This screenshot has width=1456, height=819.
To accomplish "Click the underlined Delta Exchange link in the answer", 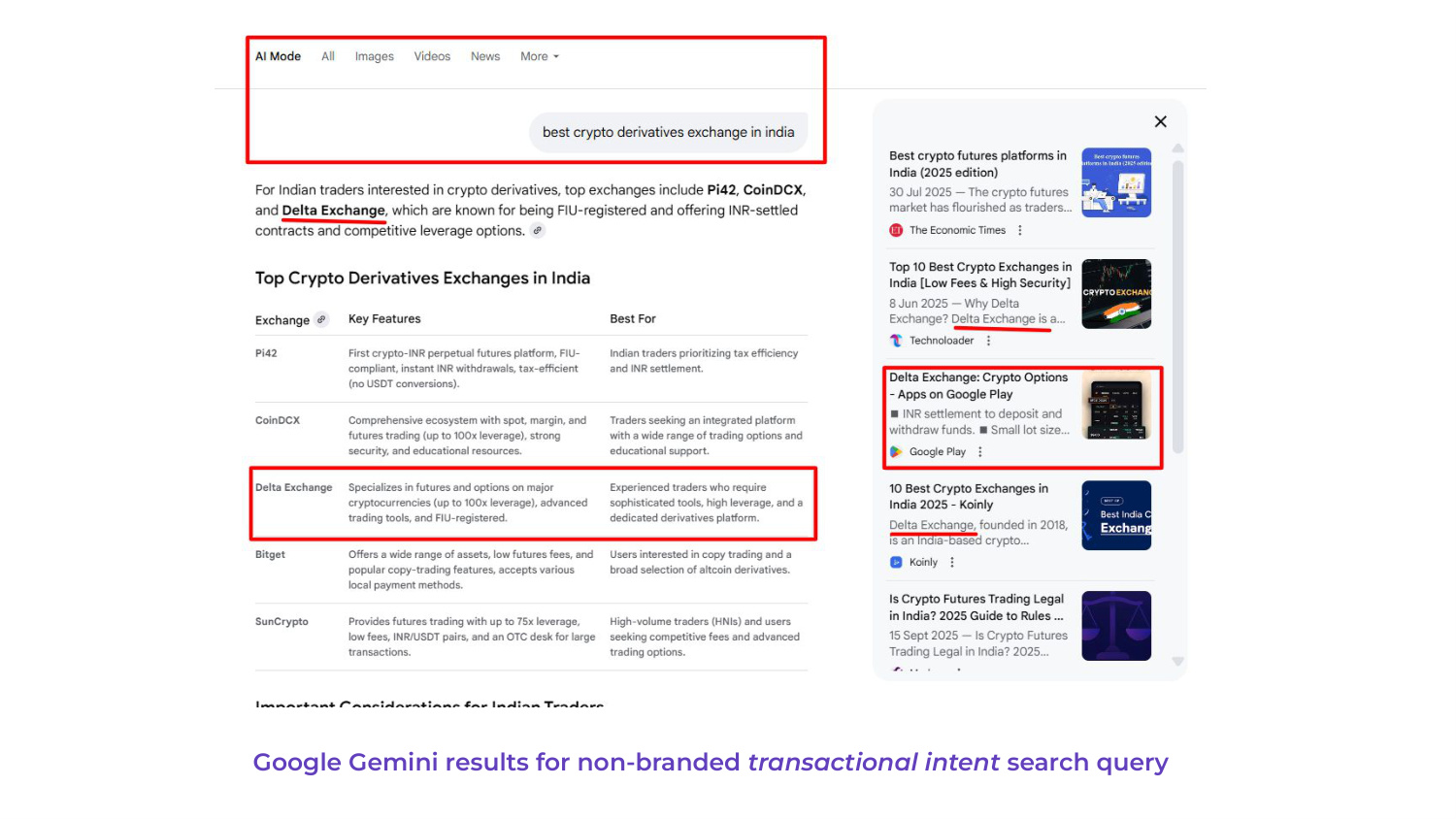I will pos(333,210).
